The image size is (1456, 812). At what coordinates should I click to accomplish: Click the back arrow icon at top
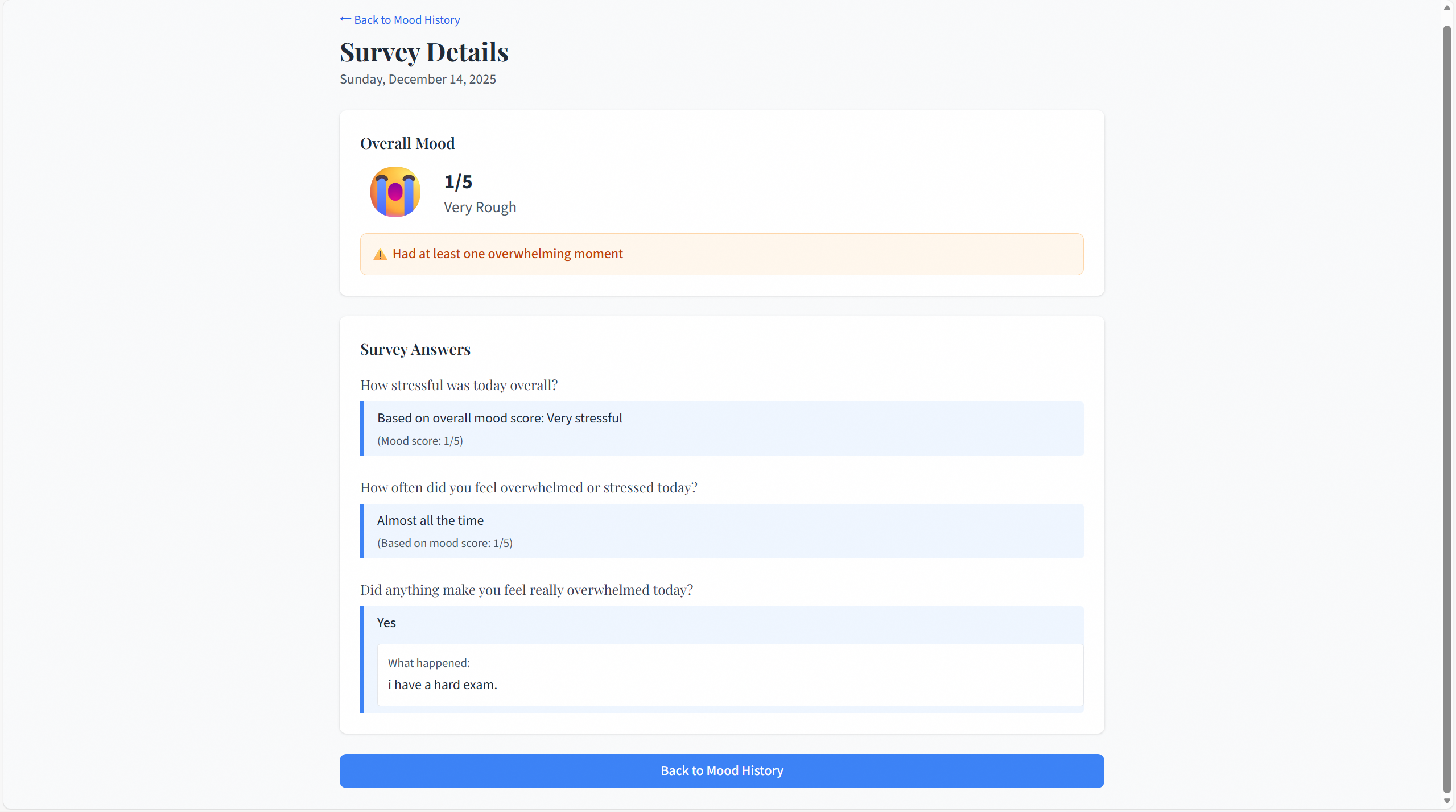tap(345, 19)
